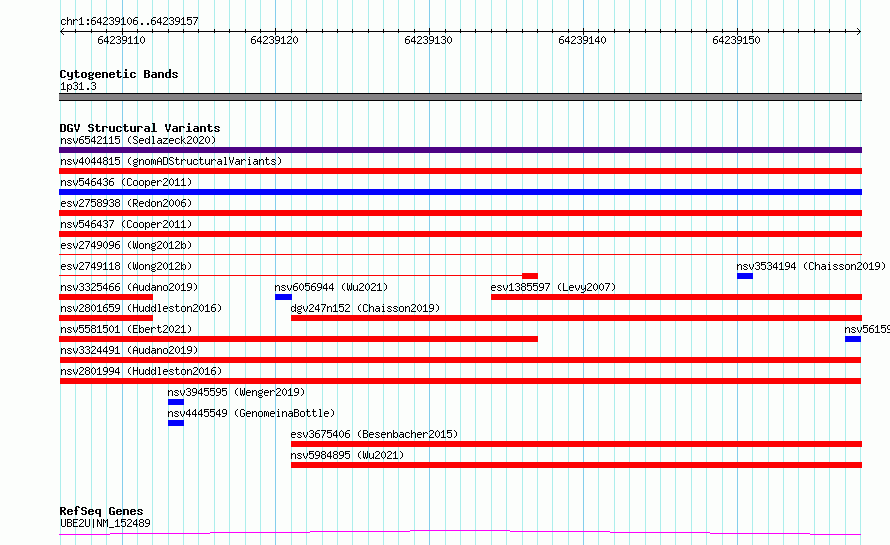This screenshot has width=890, height=545.
Task: Click ruler position 64239110
Action: [x=121, y=40]
